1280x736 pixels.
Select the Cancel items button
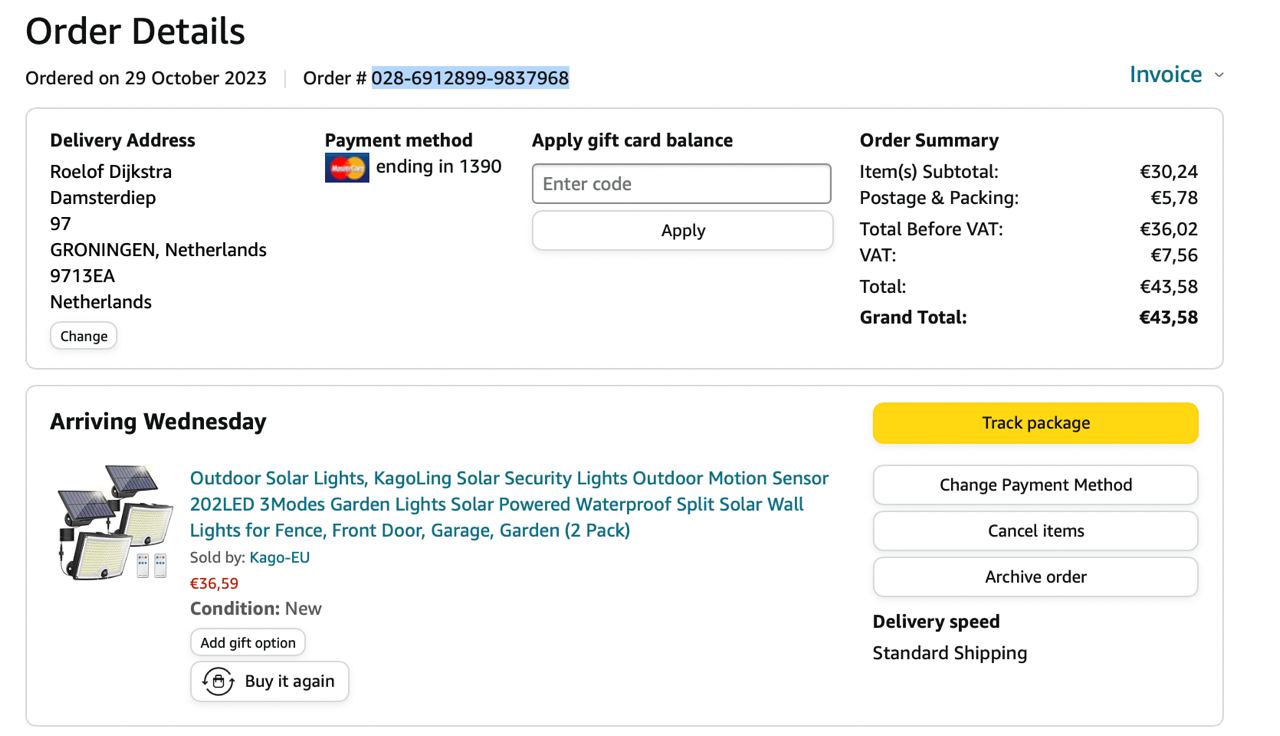pyautogui.click(x=1035, y=531)
